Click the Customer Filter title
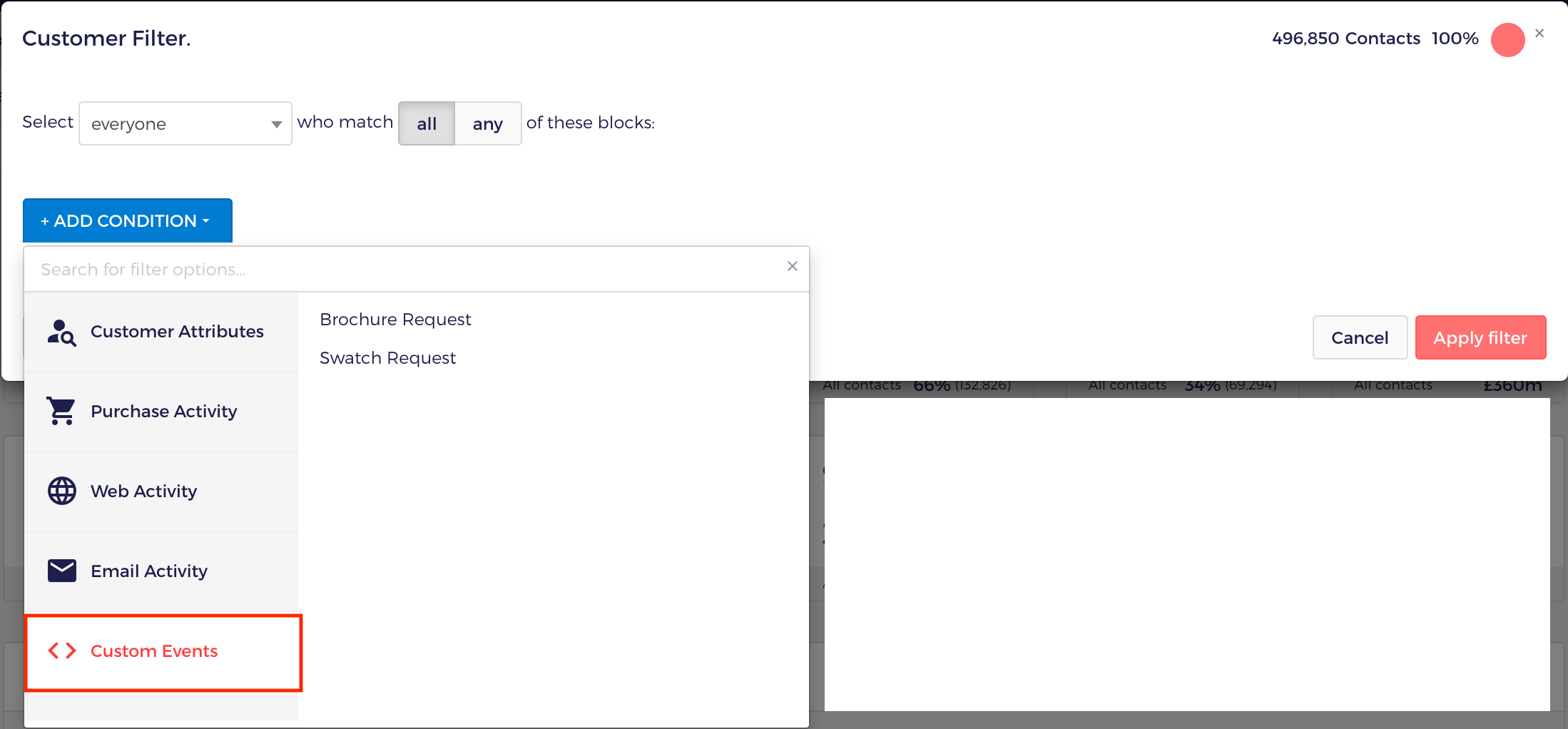1568x729 pixels. 106,39
